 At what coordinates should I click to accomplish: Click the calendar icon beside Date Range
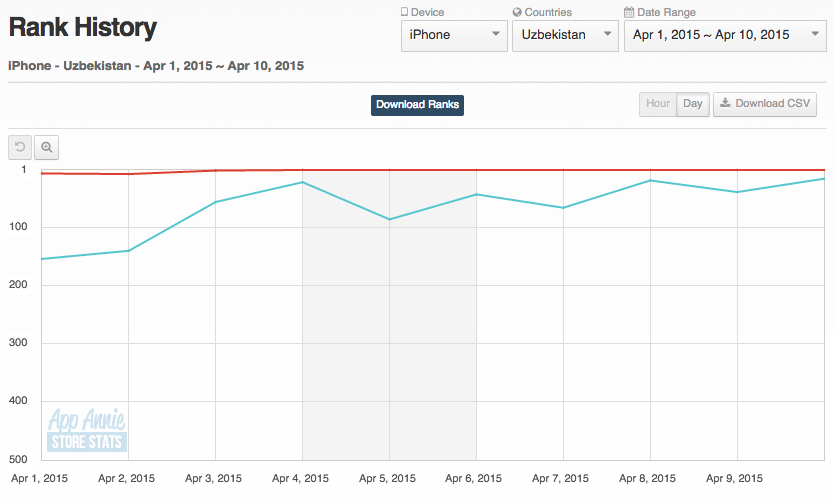(628, 13)
